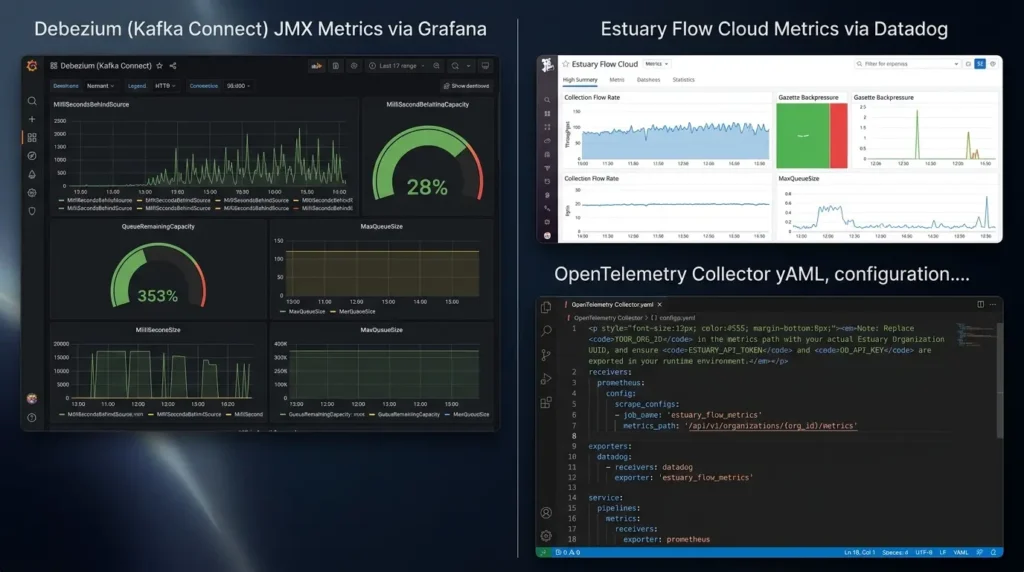Click the errors and warnings status bar entry

[568, 552]
